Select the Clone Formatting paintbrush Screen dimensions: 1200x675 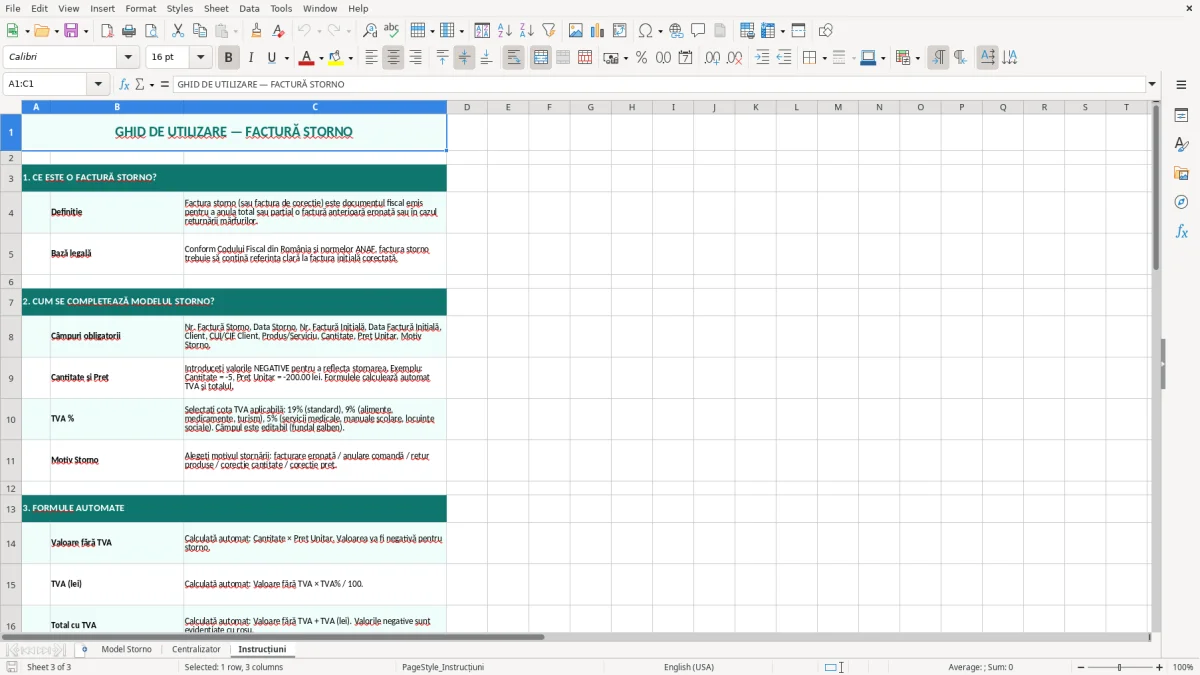(257, 31)
